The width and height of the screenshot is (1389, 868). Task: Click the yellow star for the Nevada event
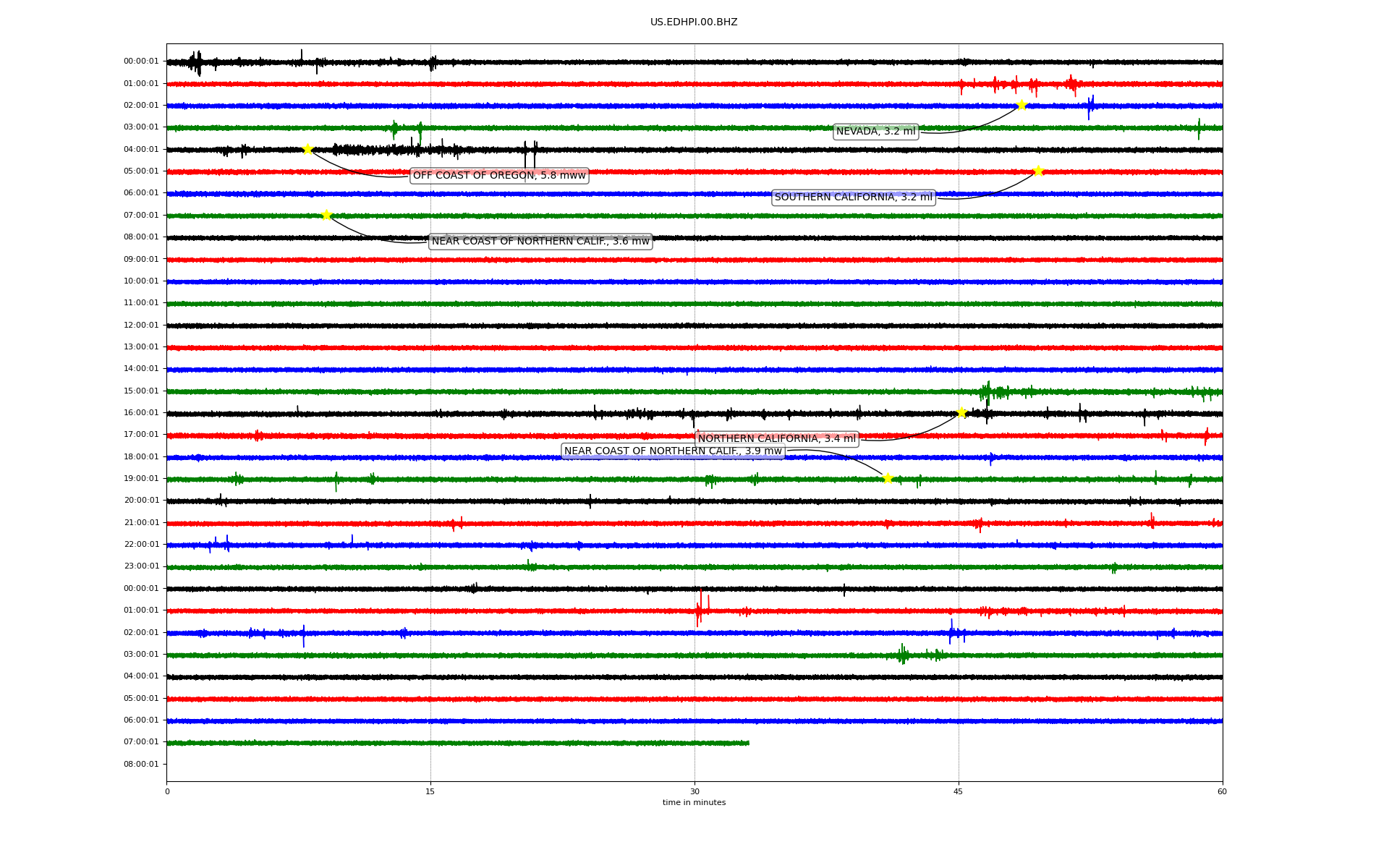1021,105
